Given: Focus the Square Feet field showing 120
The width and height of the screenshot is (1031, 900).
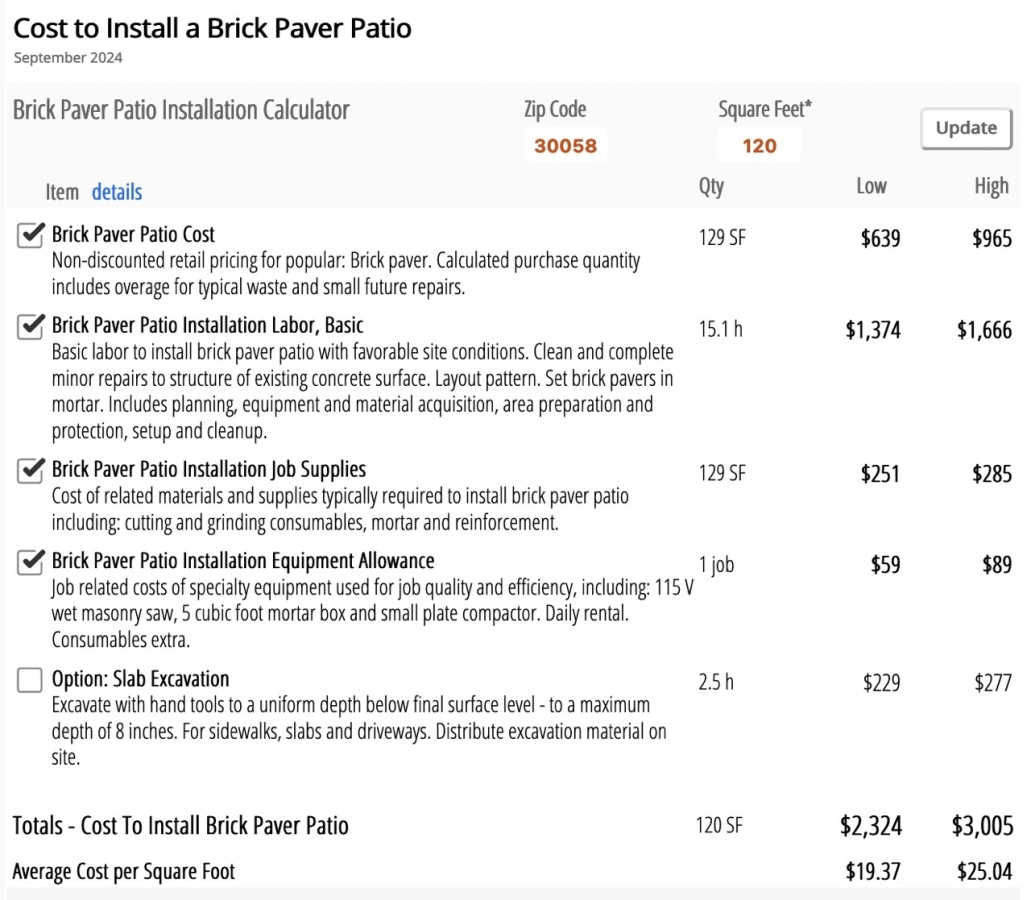Looking at the screenshot, I should pyautogui.click(x=759, y=146).
